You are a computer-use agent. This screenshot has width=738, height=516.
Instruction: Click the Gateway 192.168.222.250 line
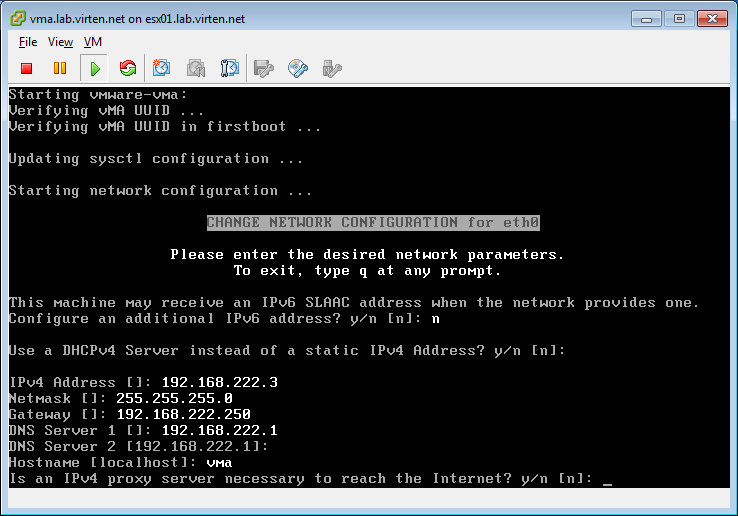pos(130,414)
